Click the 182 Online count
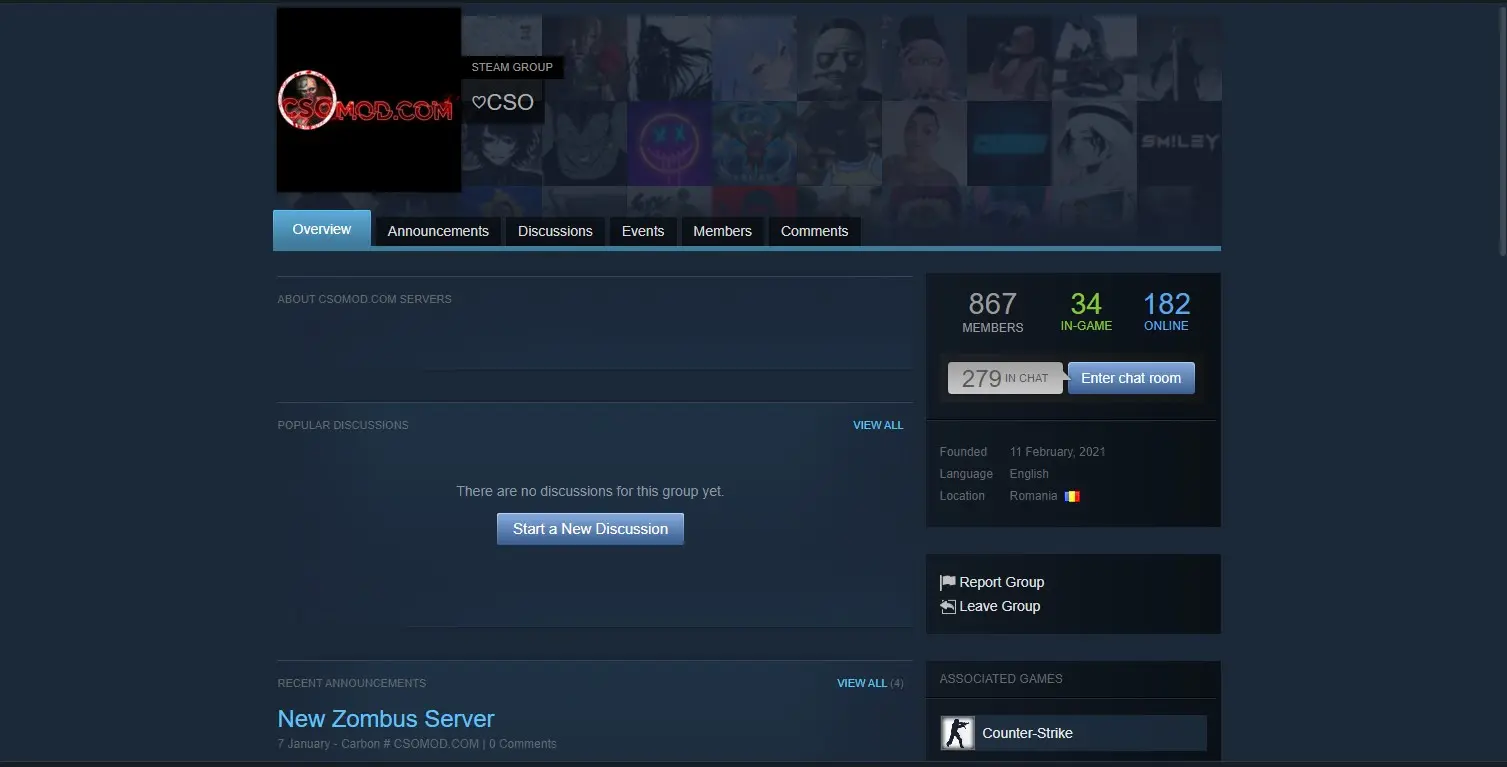1507x767 pixels. click(x=1167, y=311)
